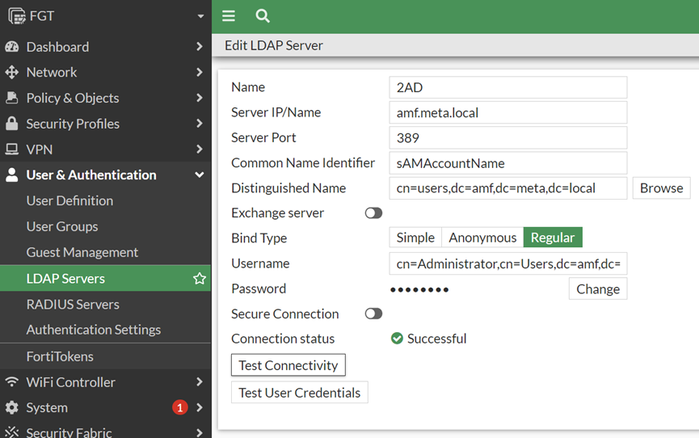Screen dimensions: 699x438
Task: Open RADIUS Servers page
Action: [x=72, y=304]
